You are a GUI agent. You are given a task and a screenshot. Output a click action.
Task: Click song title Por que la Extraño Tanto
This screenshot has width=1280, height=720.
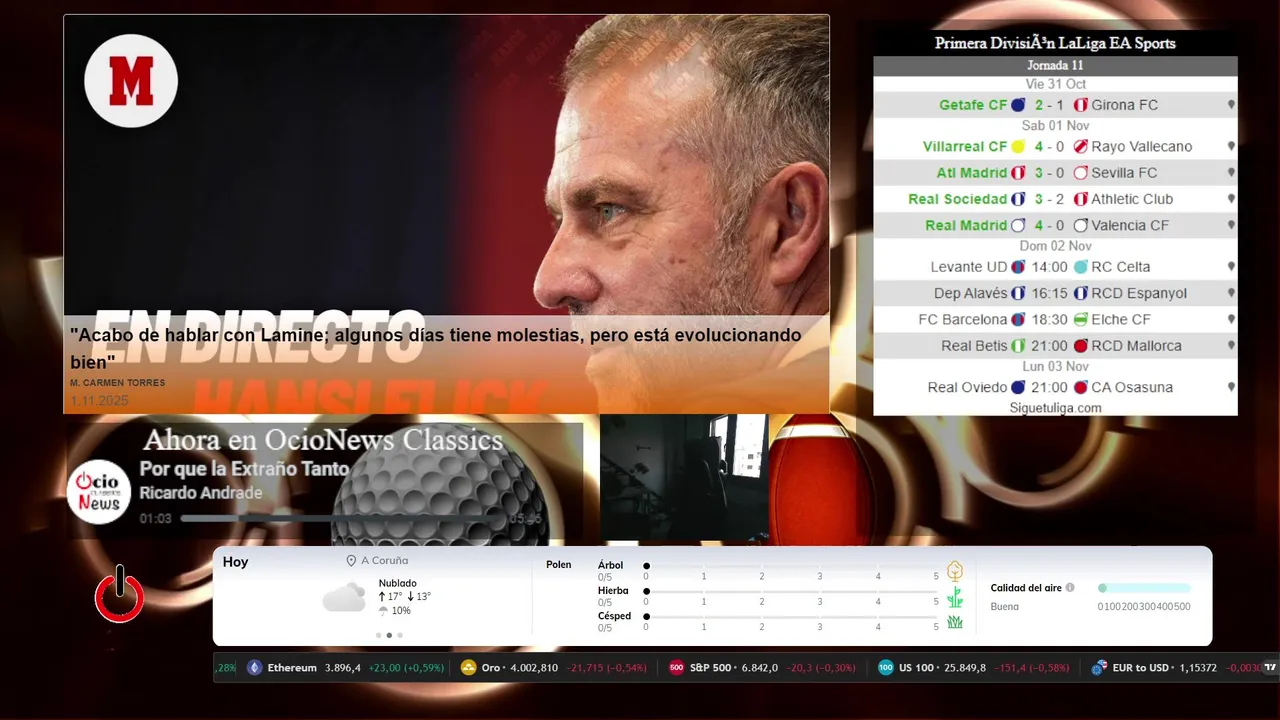pyautogui.click(x=244, y=469)
